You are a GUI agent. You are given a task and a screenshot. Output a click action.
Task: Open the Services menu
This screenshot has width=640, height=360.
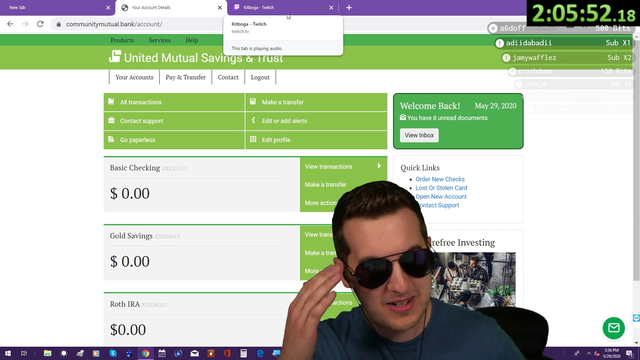tap(160, 40)
